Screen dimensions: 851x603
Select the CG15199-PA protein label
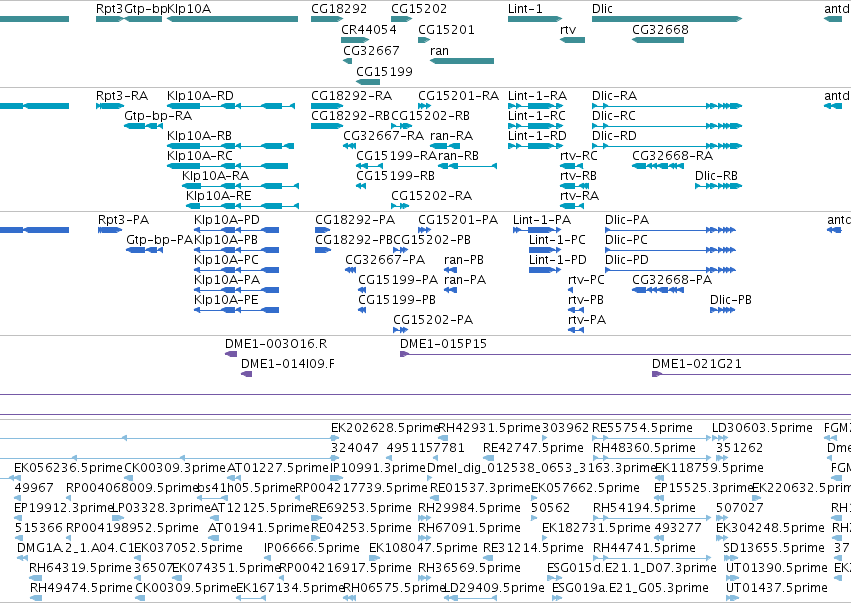[398, 280]
